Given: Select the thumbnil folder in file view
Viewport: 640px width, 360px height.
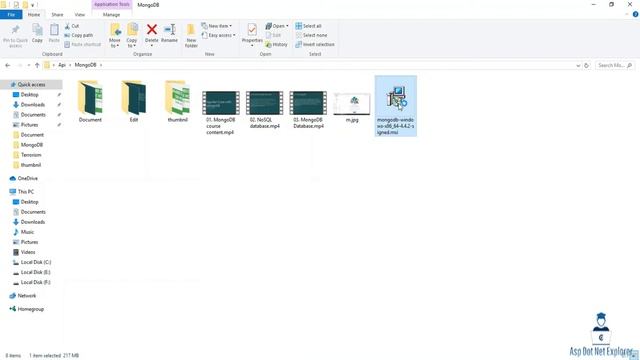Looking at the screenshot, I should click(x=178, y=102).
